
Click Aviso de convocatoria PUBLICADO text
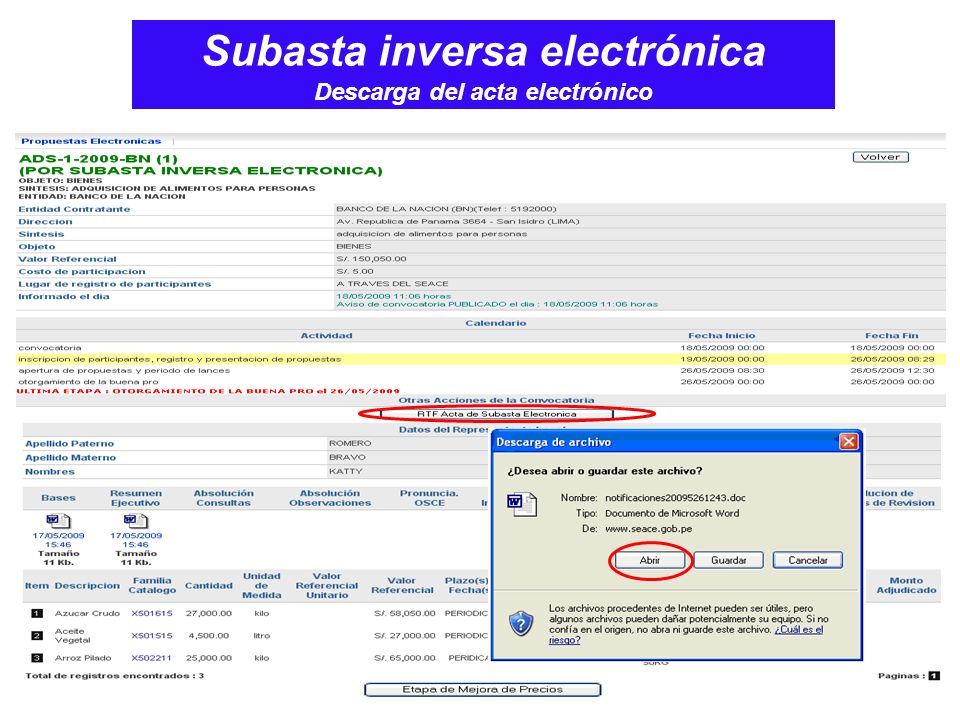point(497,304)
